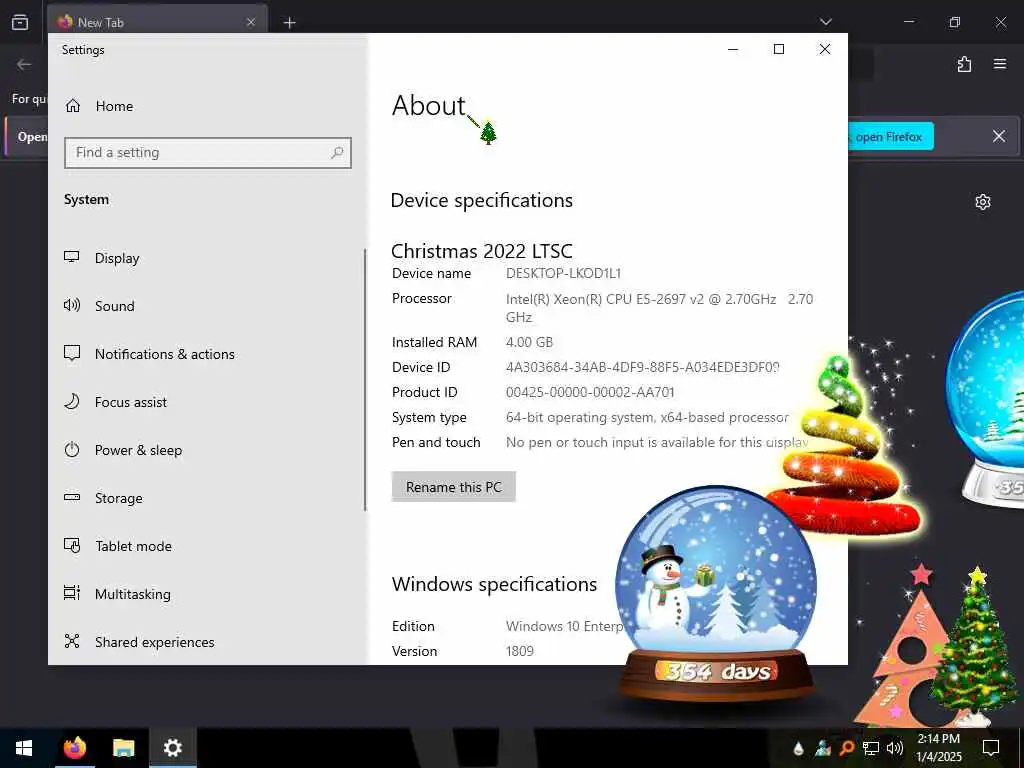Image resolution: width=1024 pixels, height=768 pixels.
Task: Open the network tray icon
Action: (871, 748)
